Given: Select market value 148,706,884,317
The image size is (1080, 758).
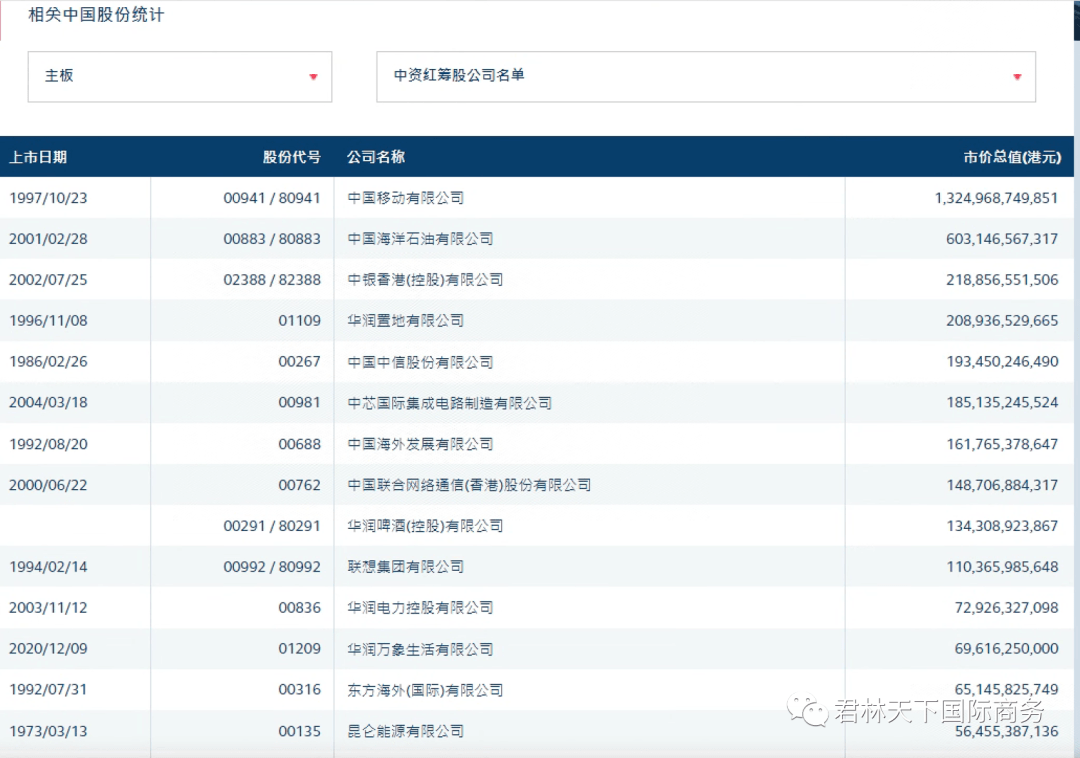Looking at the screenshot, I should point(1002,485).
